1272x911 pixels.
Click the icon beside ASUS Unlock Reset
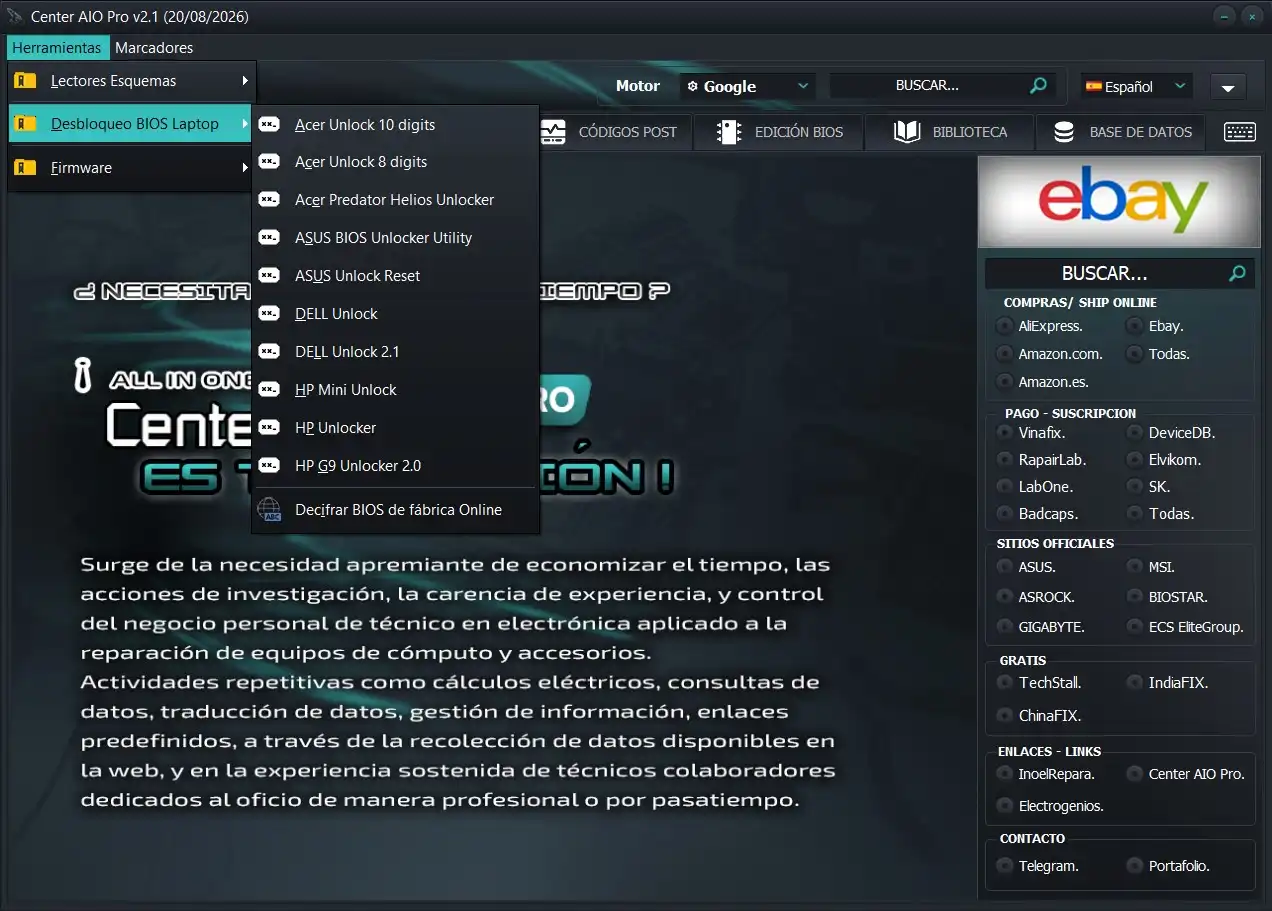269,275
